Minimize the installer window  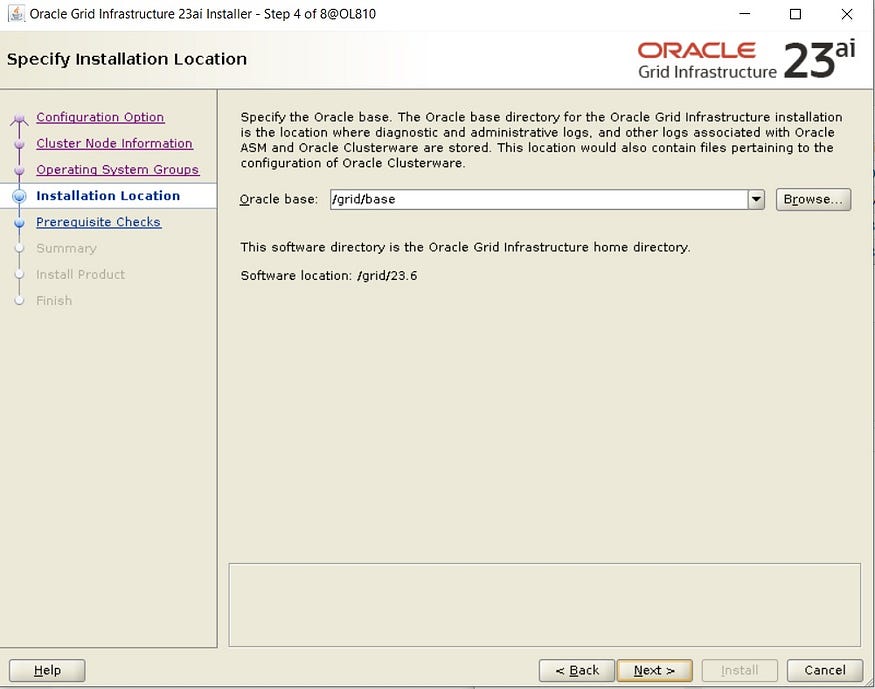point(744,14)
